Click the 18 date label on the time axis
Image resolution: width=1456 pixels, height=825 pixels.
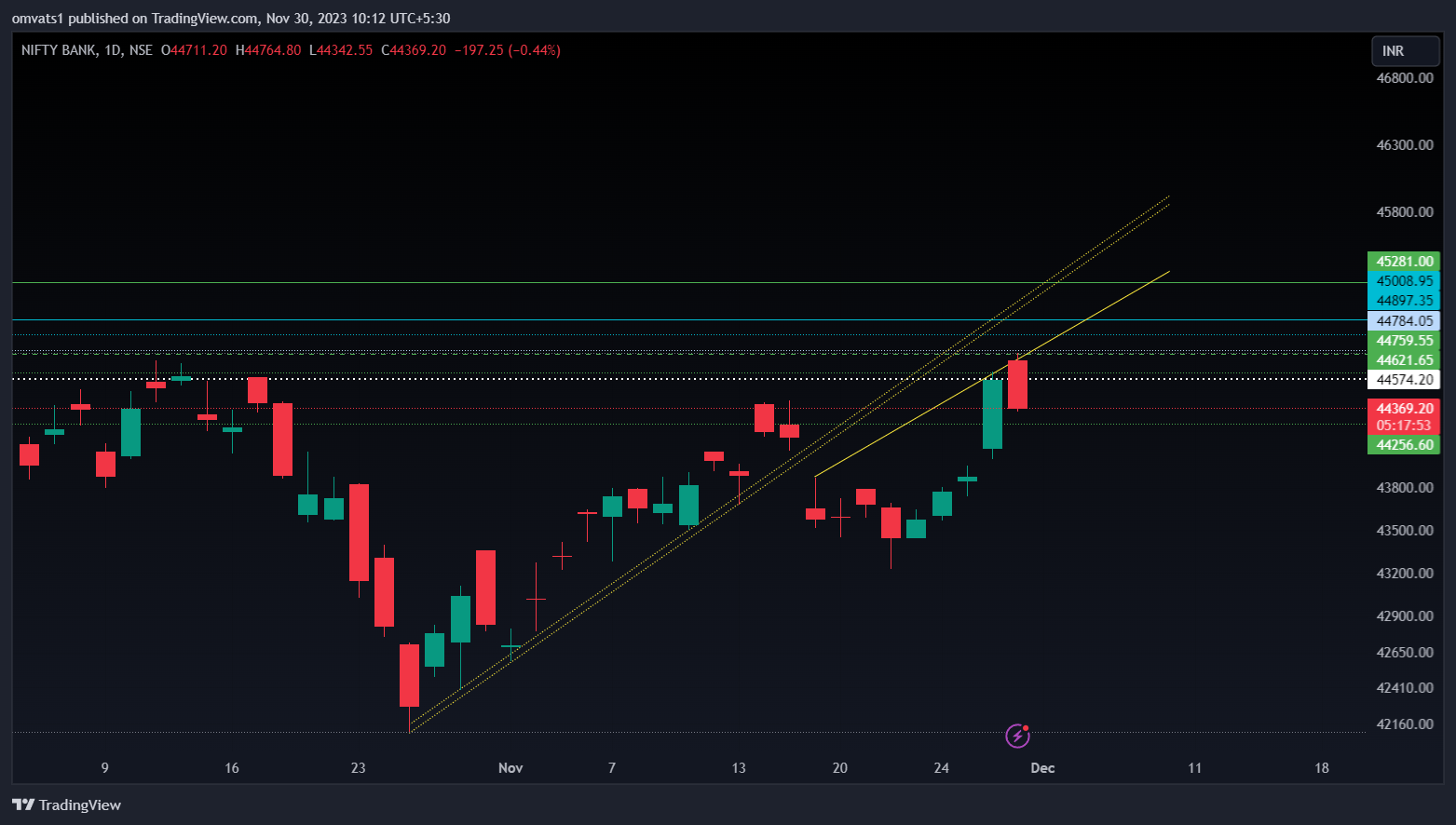1322,768
